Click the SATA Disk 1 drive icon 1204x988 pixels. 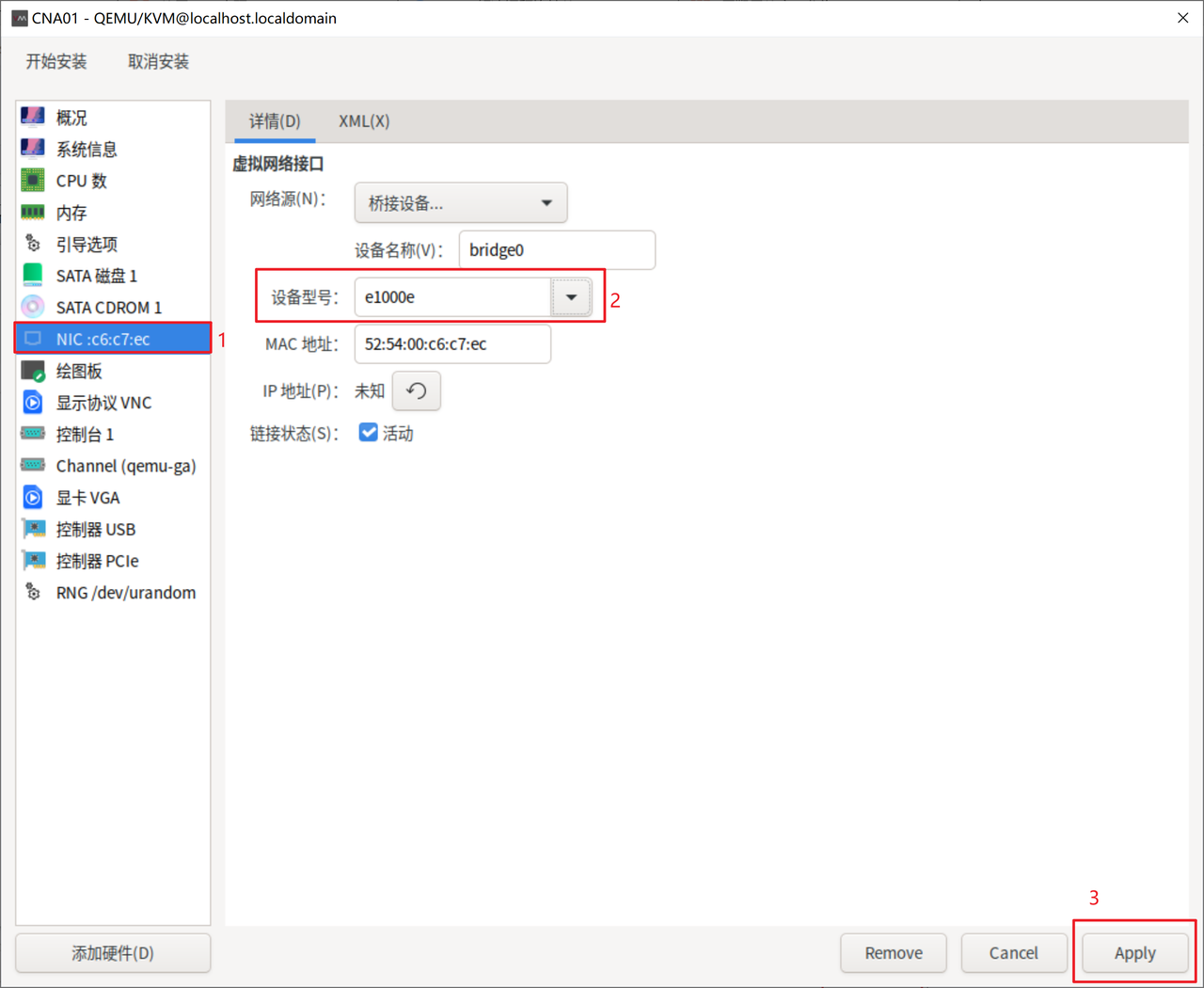pyautogui.click(x=33, y=276)
